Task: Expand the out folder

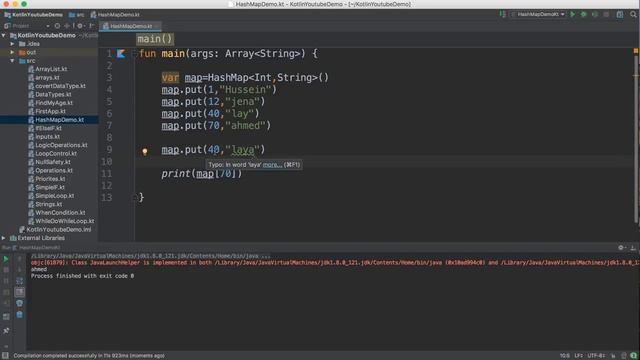Action: 12,52
